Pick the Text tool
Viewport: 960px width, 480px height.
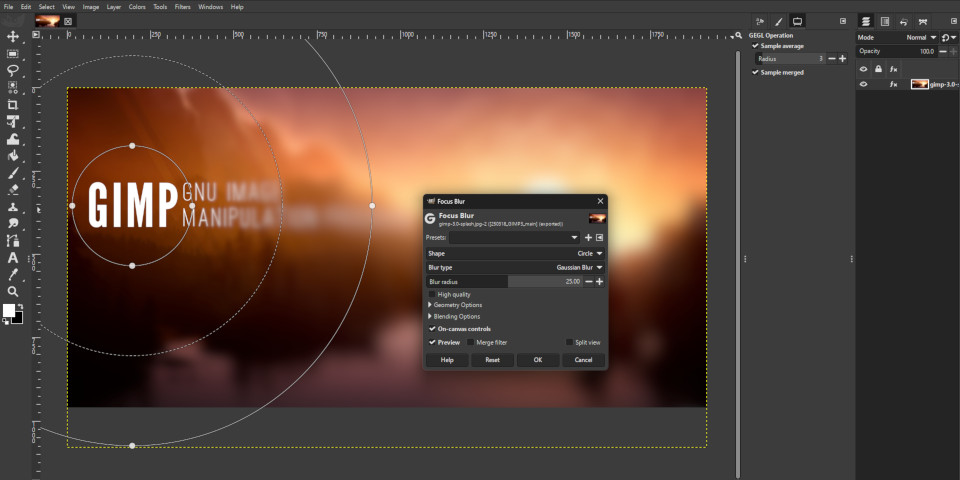[13, 257]
